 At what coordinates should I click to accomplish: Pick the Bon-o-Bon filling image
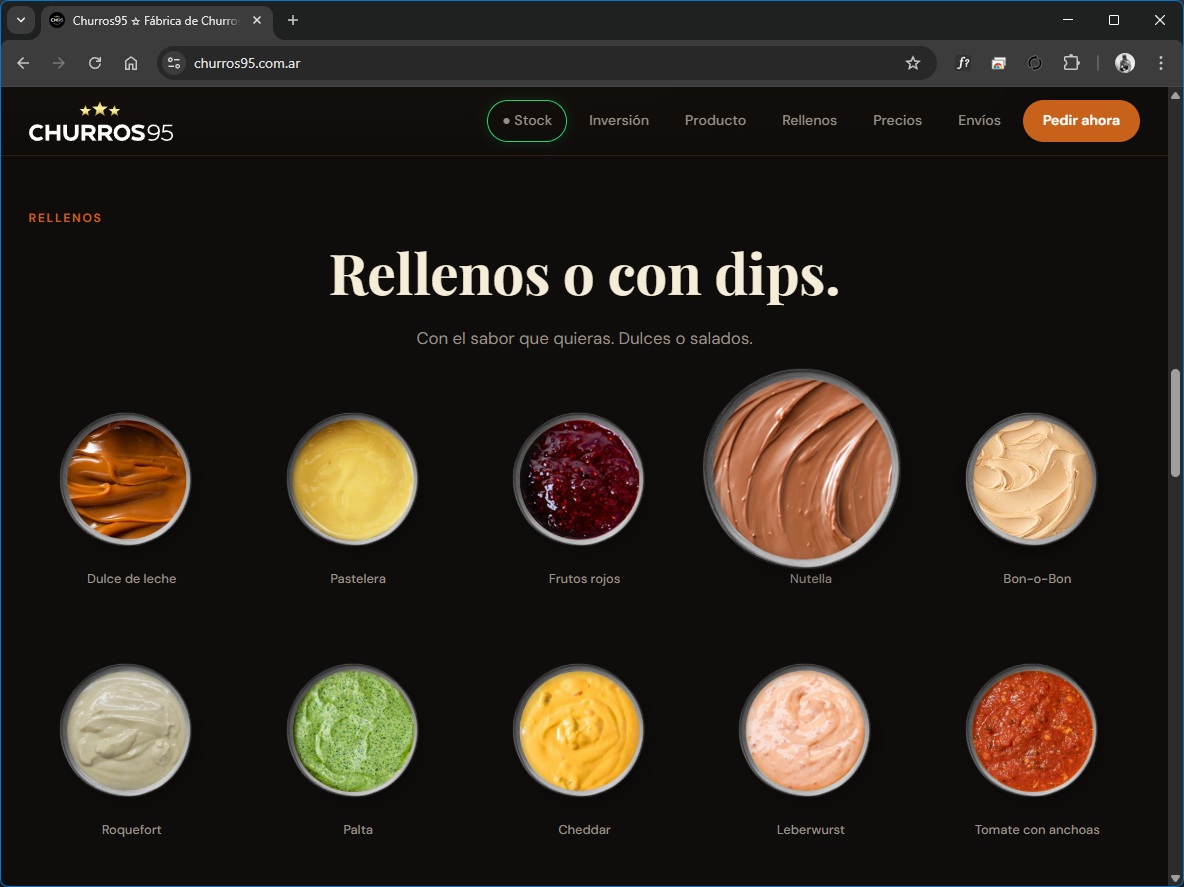1031,479
